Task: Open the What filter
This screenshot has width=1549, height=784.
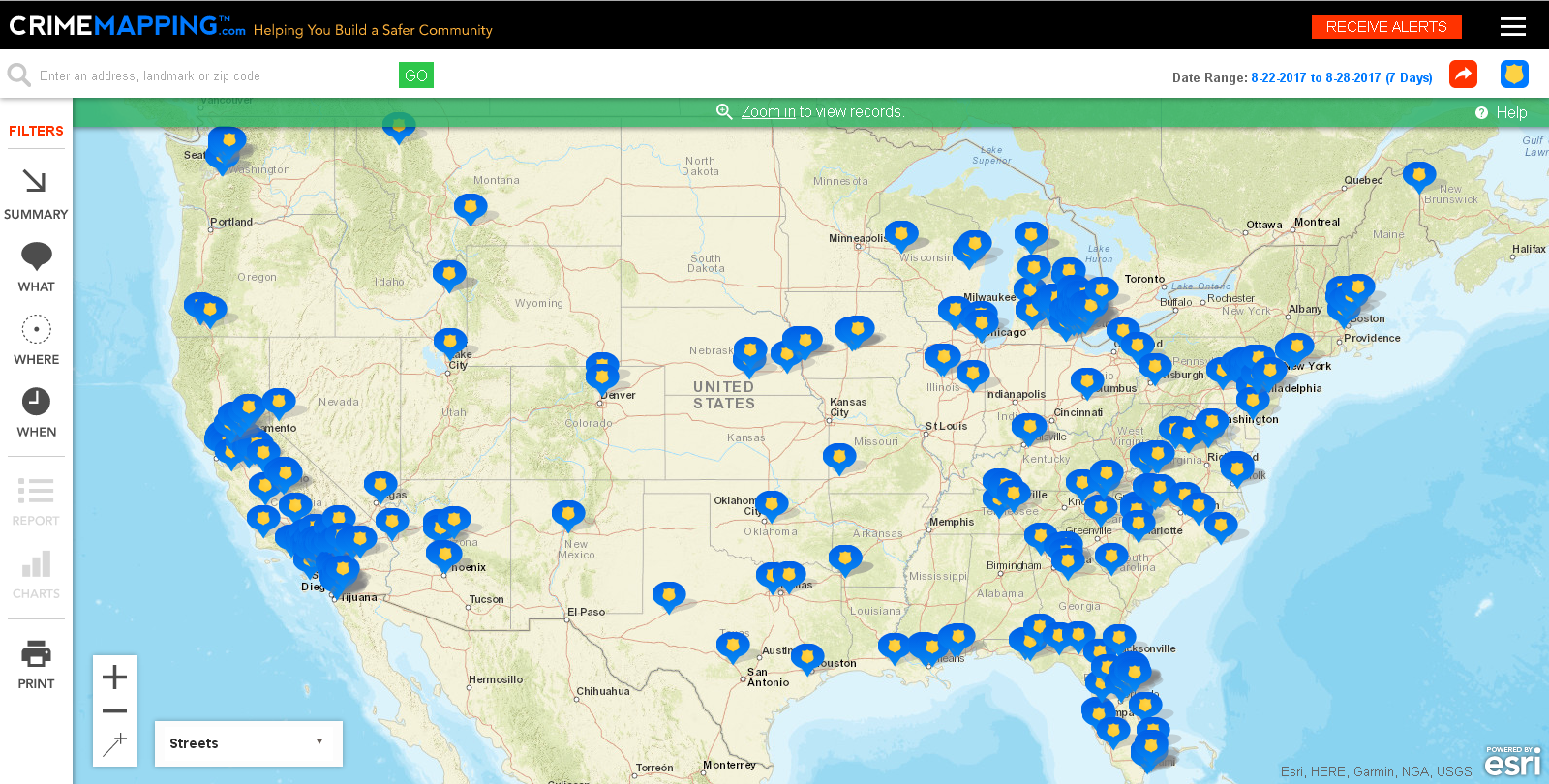Action: [x=36, y=267]
